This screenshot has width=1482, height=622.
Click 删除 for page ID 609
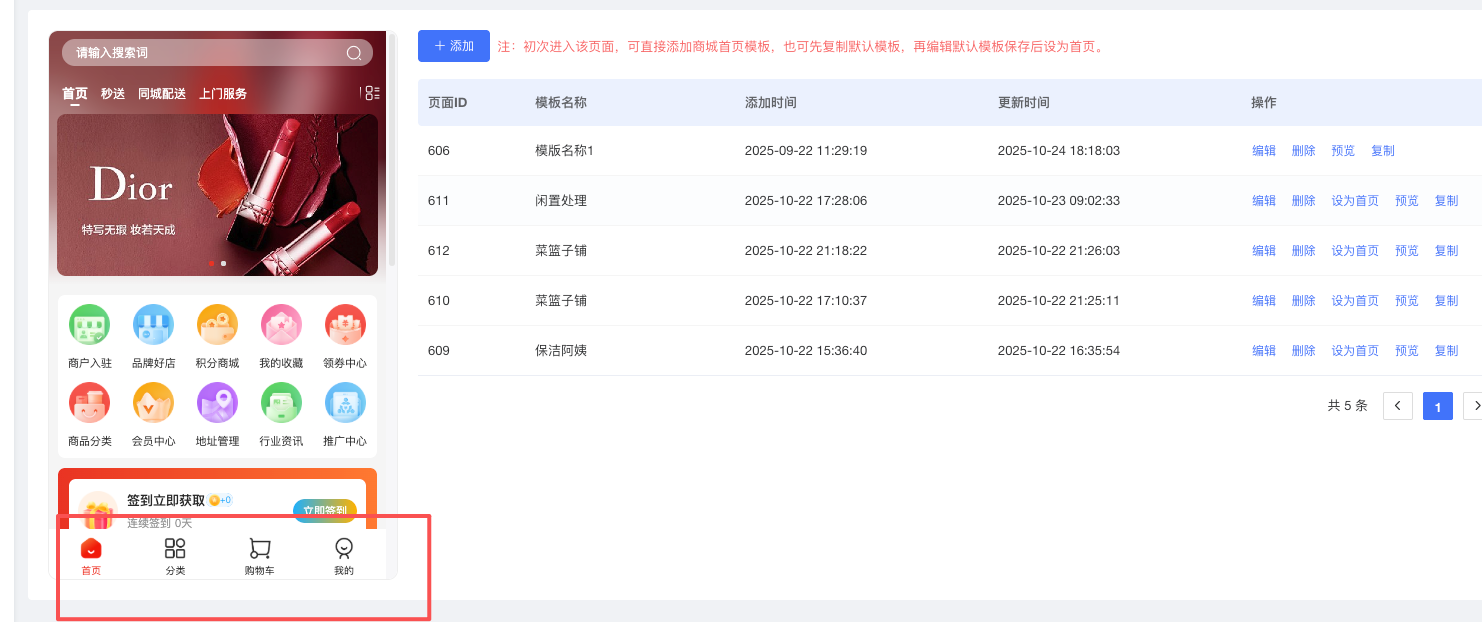[x=1303, y=351]
